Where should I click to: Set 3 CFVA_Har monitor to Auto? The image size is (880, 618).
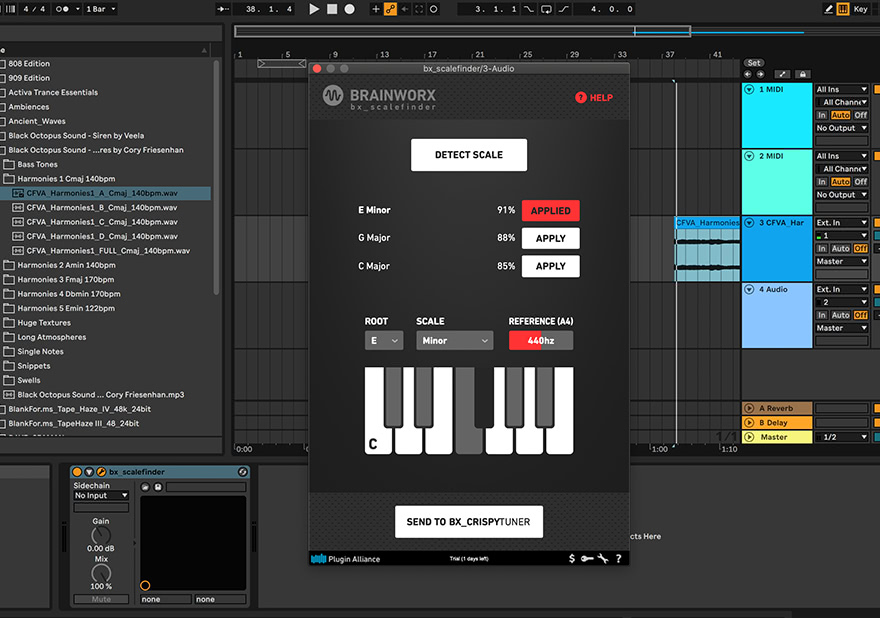coord(840,248)
